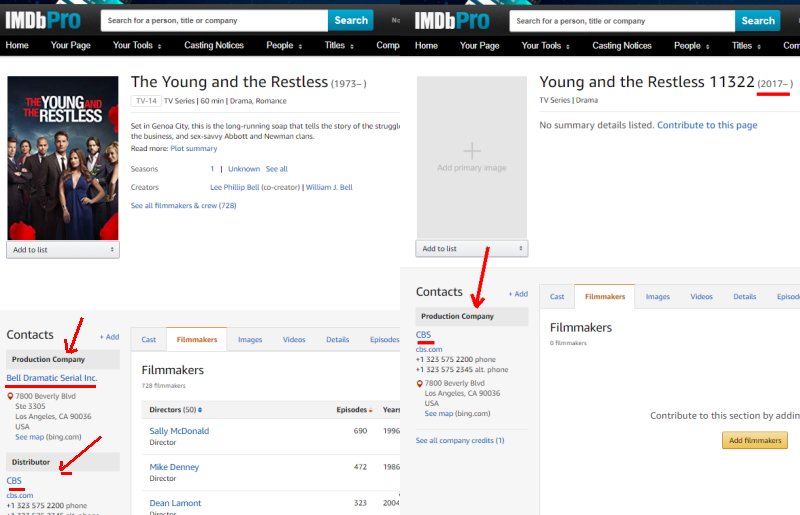800x515 pixels.
Task: Click See all filmmakers & crew (728)
Action: point(183,206)
